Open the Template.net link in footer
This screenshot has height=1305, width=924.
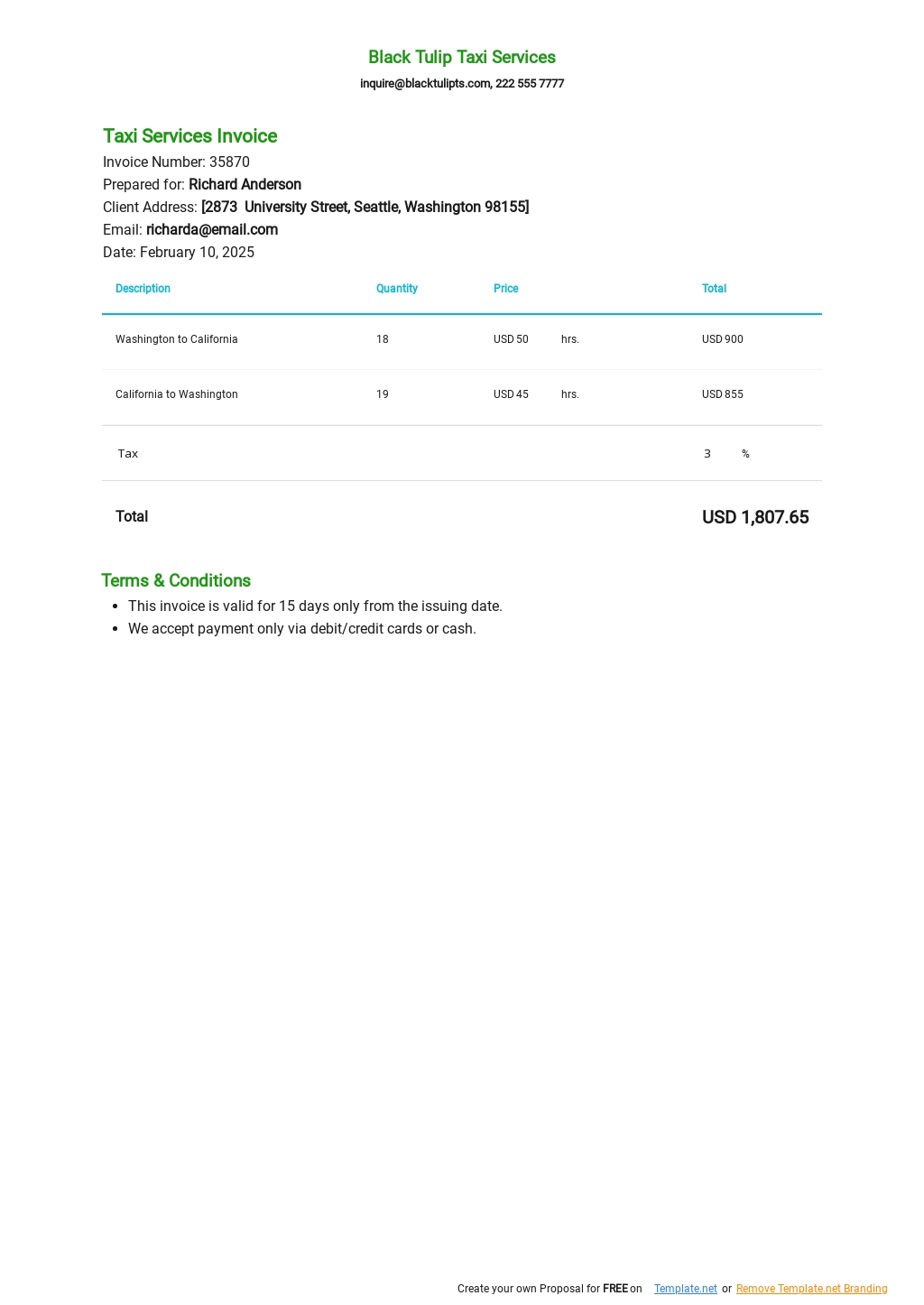[685, 1289]
